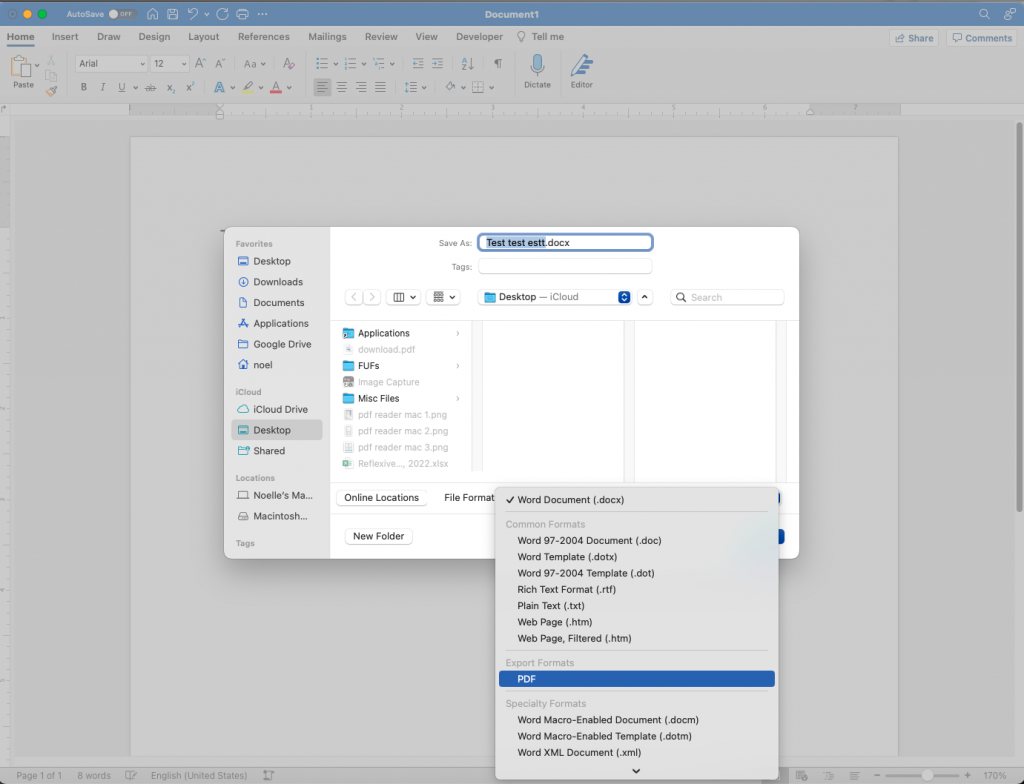Click the Save icon in the title bar

coord(172,14)
